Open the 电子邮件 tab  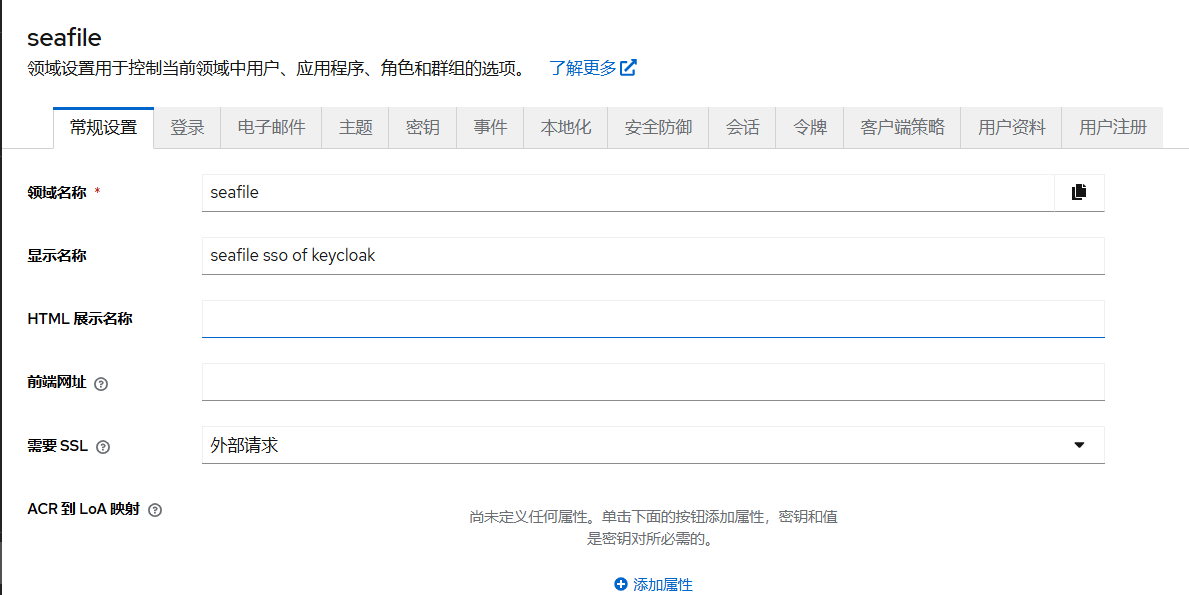(x=271, y=127)
